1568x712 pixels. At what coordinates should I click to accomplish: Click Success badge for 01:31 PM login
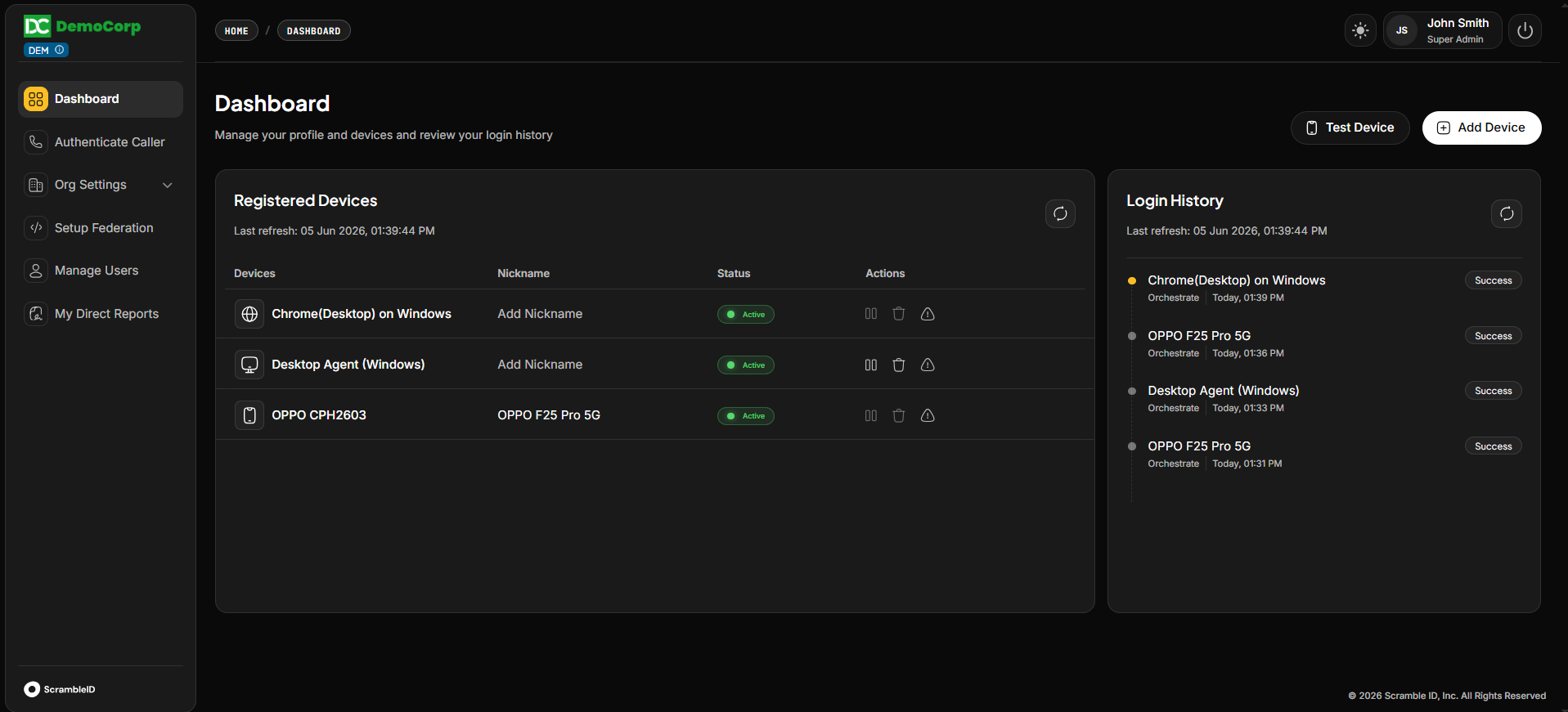coord(1493,446)
